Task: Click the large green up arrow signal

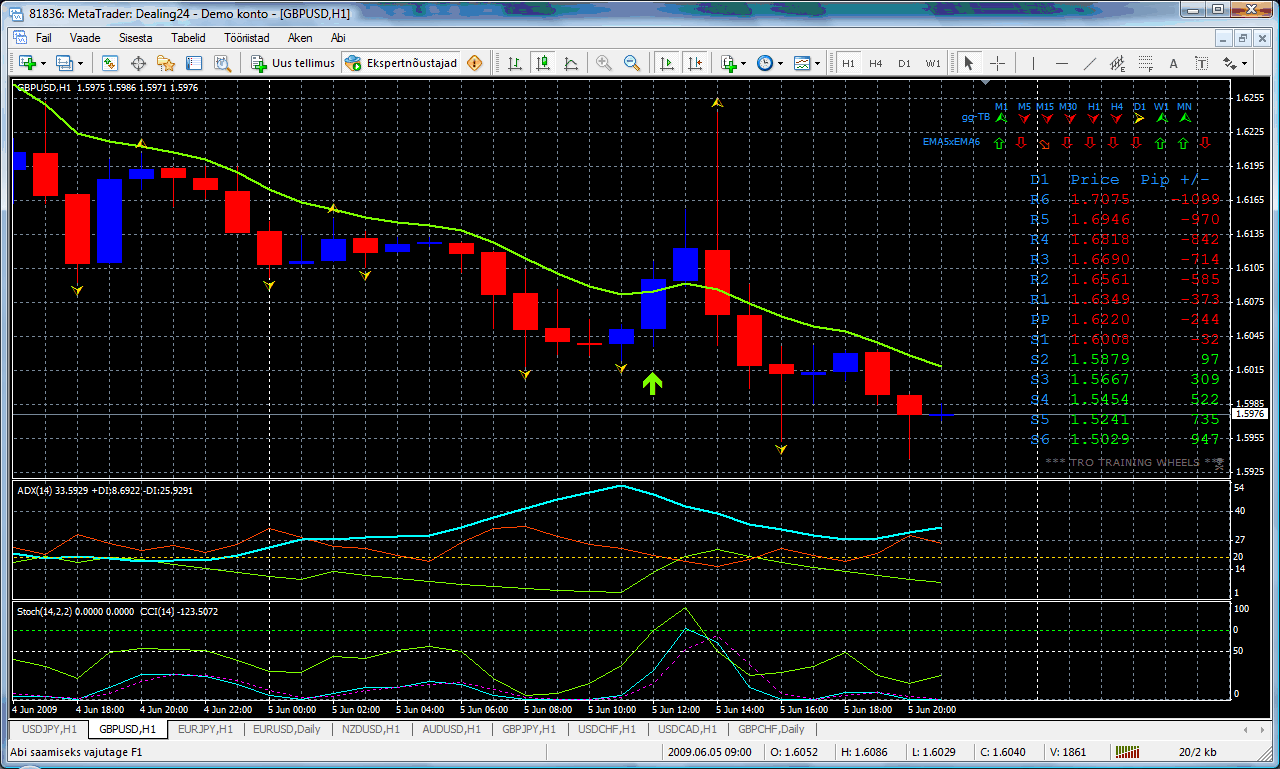Action: [653, 383]
